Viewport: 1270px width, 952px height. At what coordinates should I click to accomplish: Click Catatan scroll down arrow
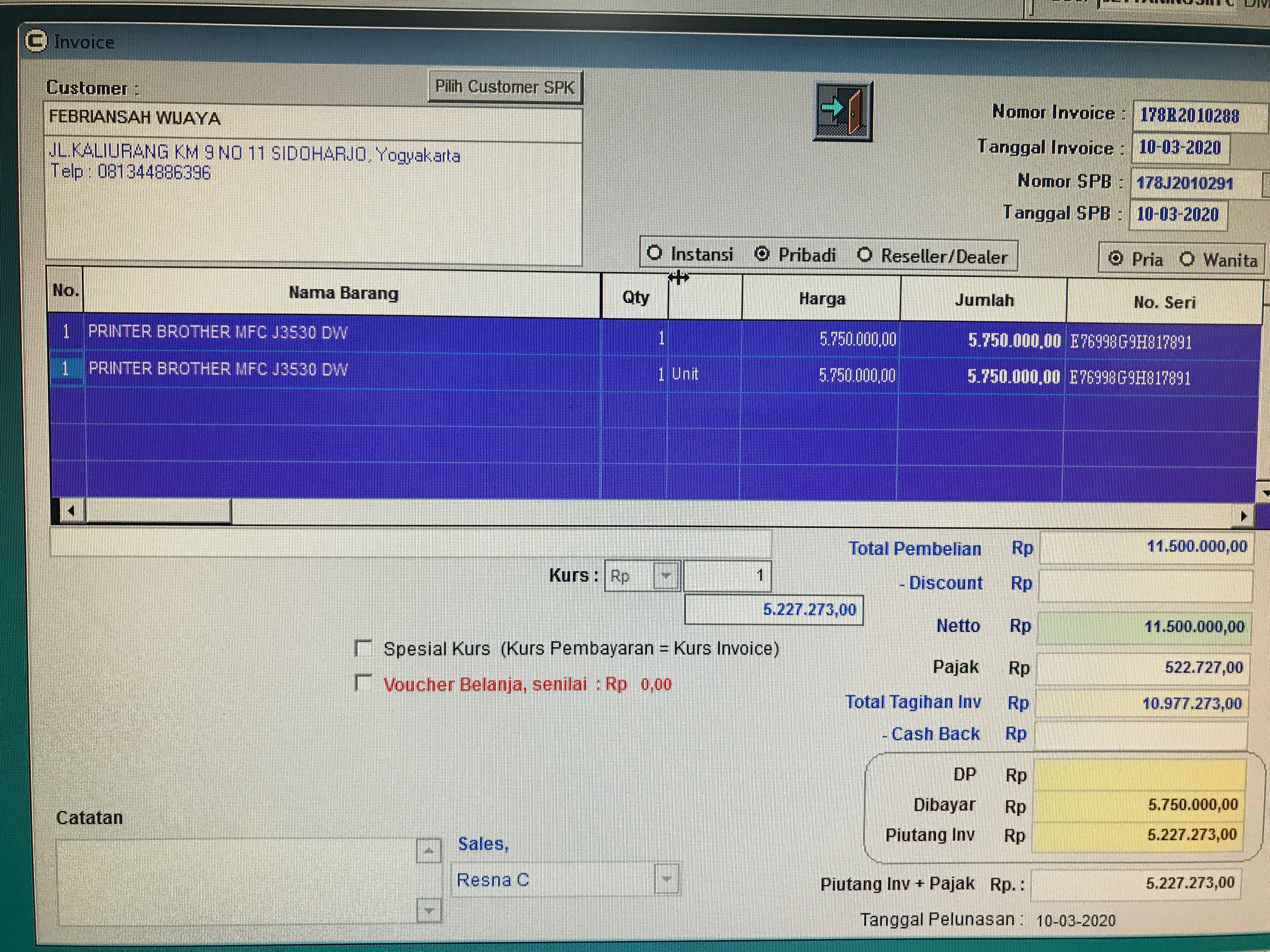428,911
